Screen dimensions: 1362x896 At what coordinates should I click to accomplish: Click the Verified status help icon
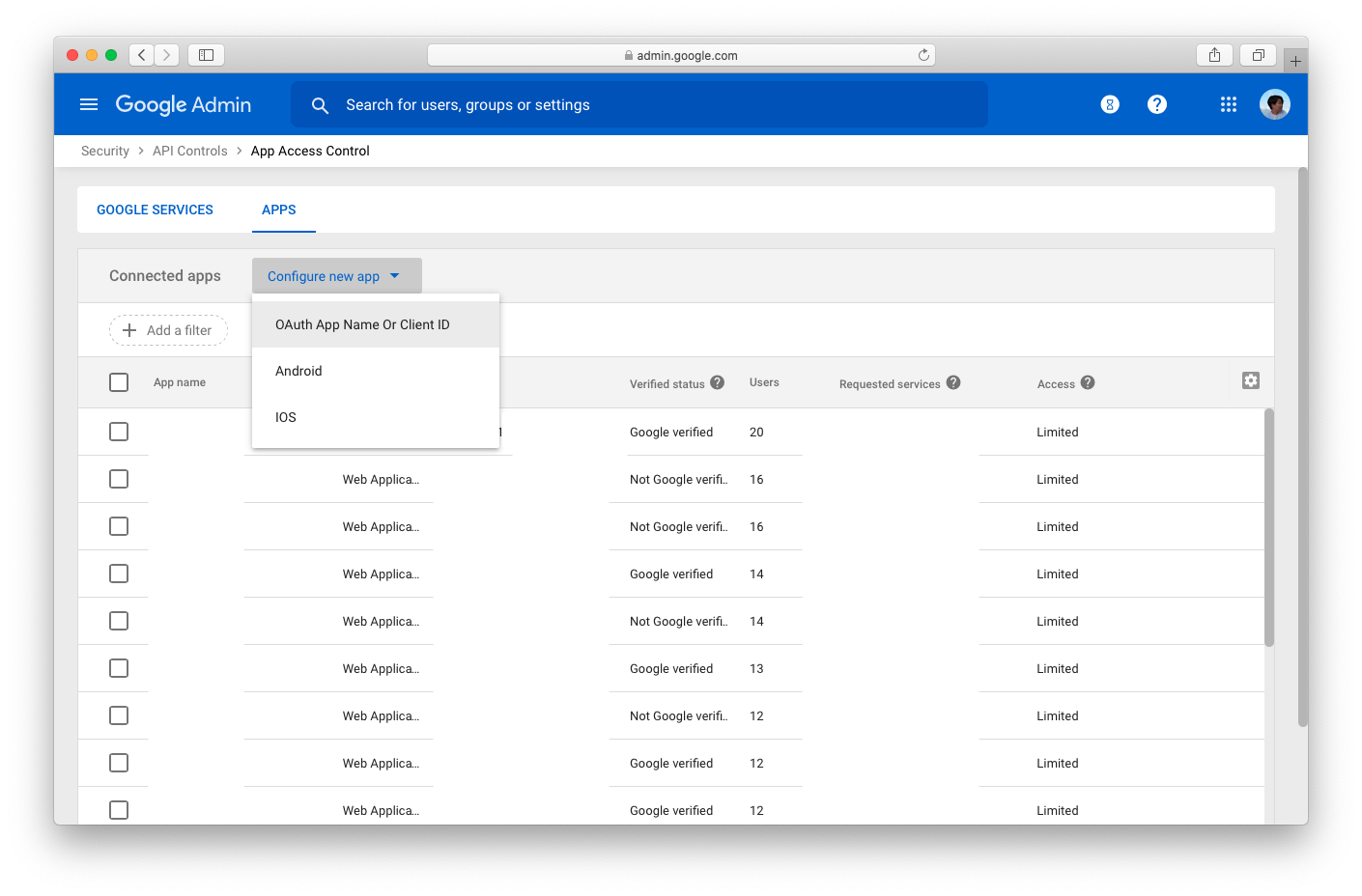coord(717,382)
